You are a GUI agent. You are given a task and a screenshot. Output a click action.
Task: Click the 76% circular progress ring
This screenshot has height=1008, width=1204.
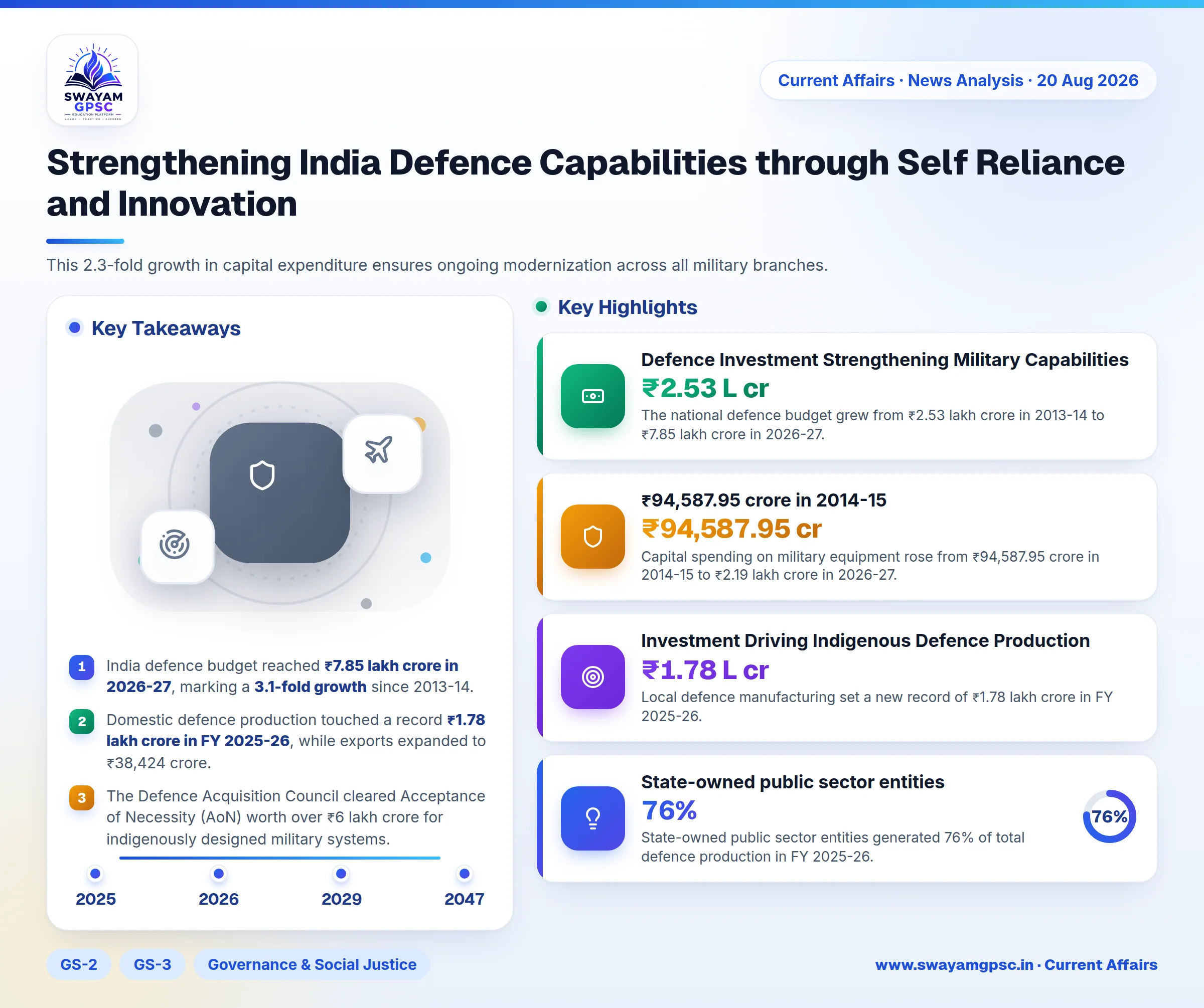(1109, 816)
